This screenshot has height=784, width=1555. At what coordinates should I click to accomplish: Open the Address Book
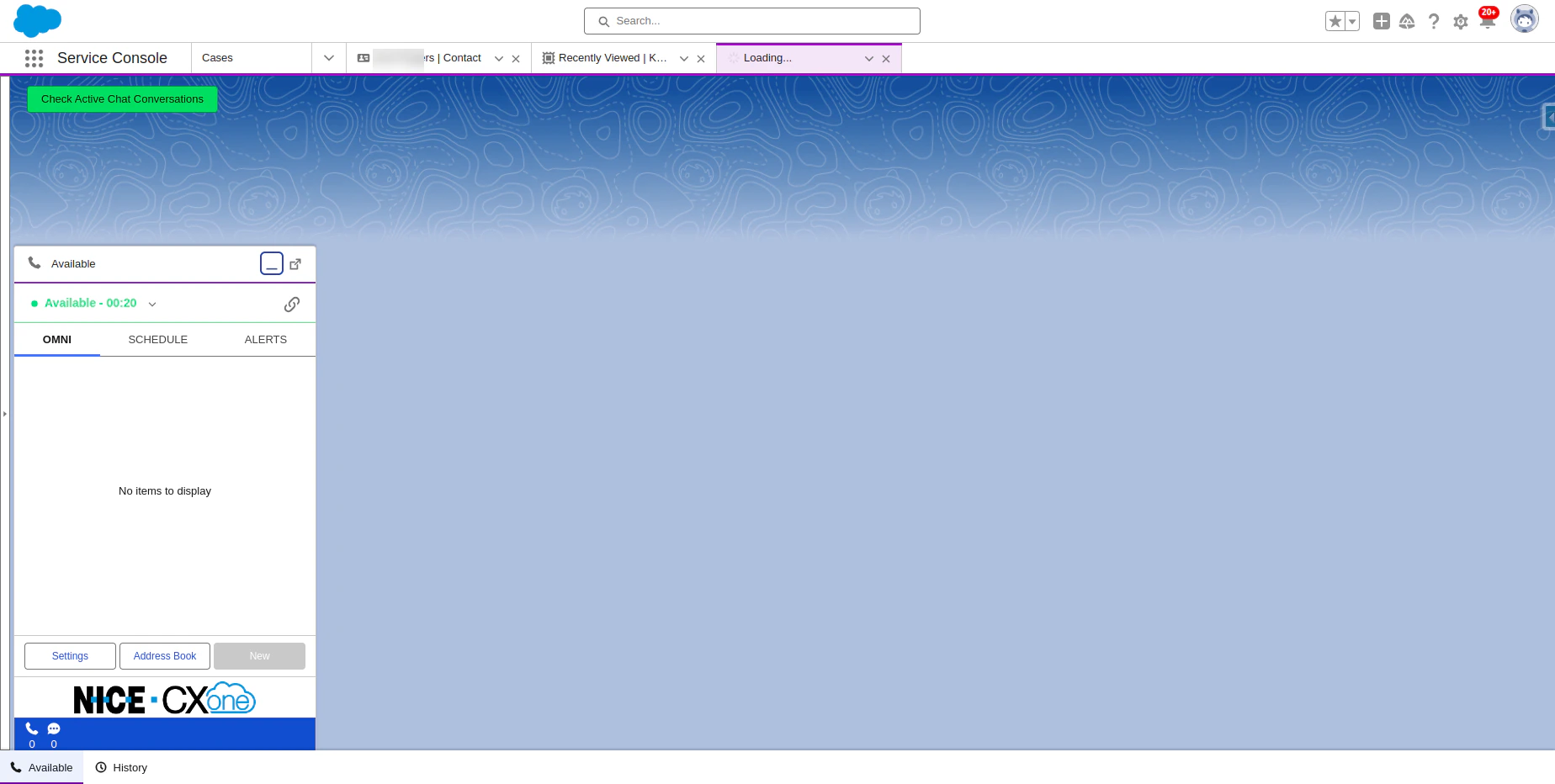coord(165,656)
